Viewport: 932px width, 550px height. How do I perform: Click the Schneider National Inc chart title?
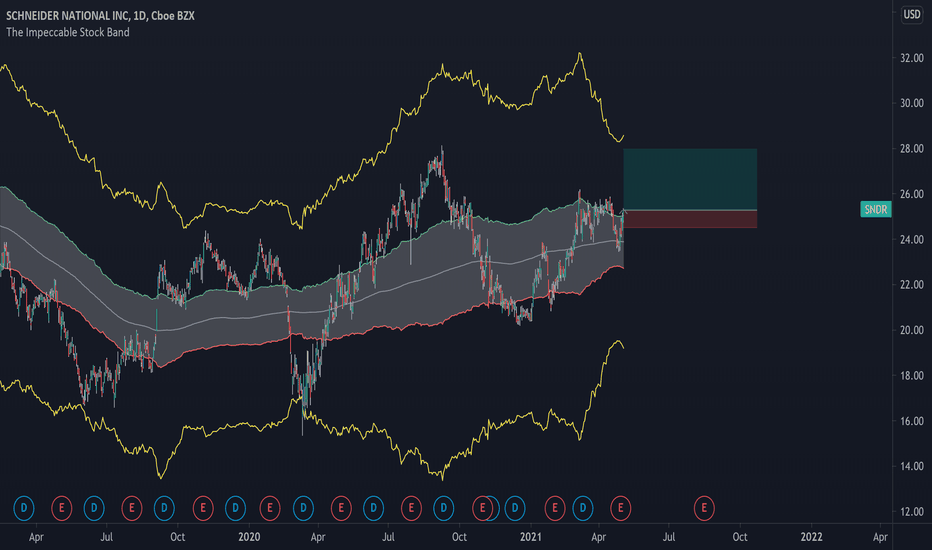(100, 16)
